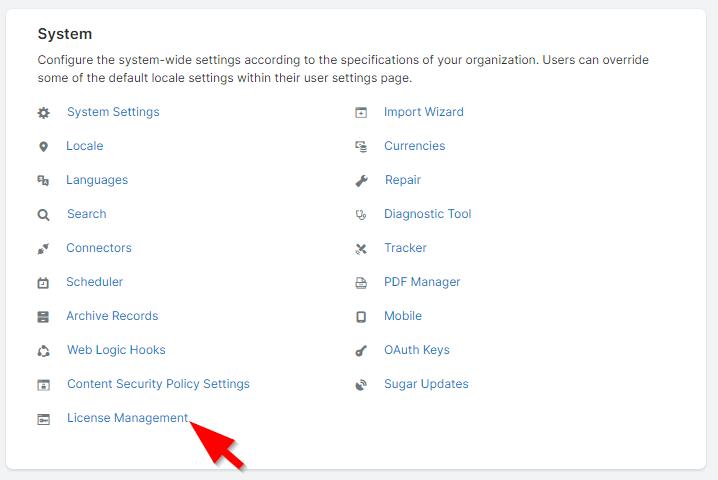Click the wrench icon beside Repair

coord(362,181)
